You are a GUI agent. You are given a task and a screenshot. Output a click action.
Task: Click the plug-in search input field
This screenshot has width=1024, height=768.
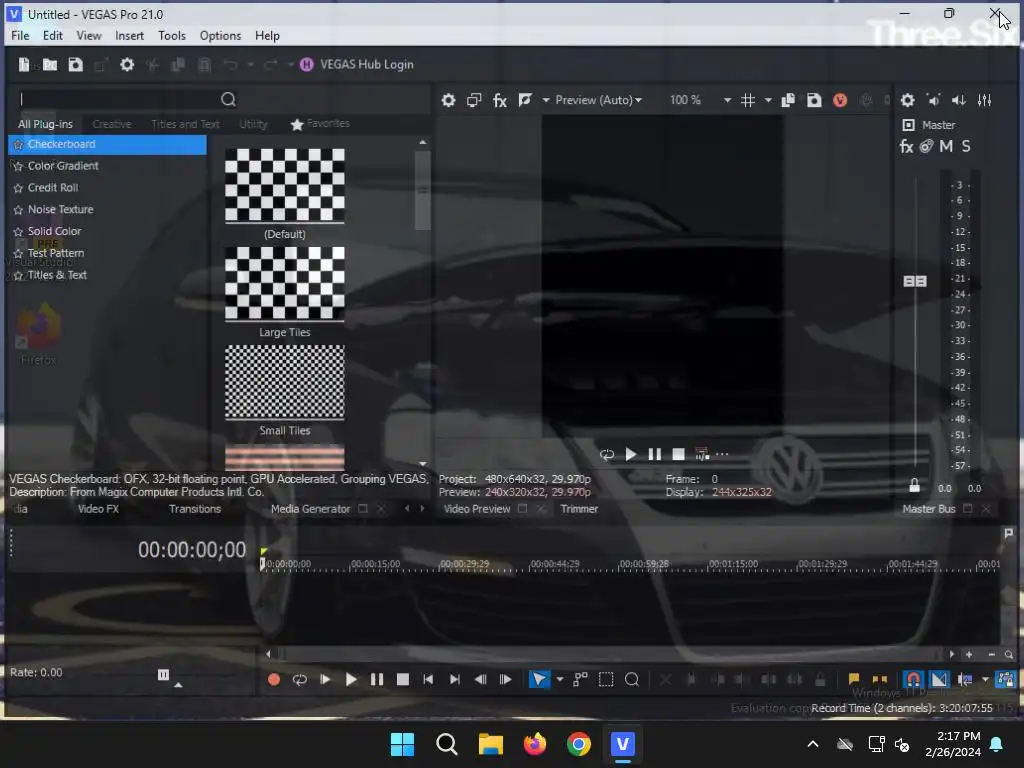pos(118,99)
